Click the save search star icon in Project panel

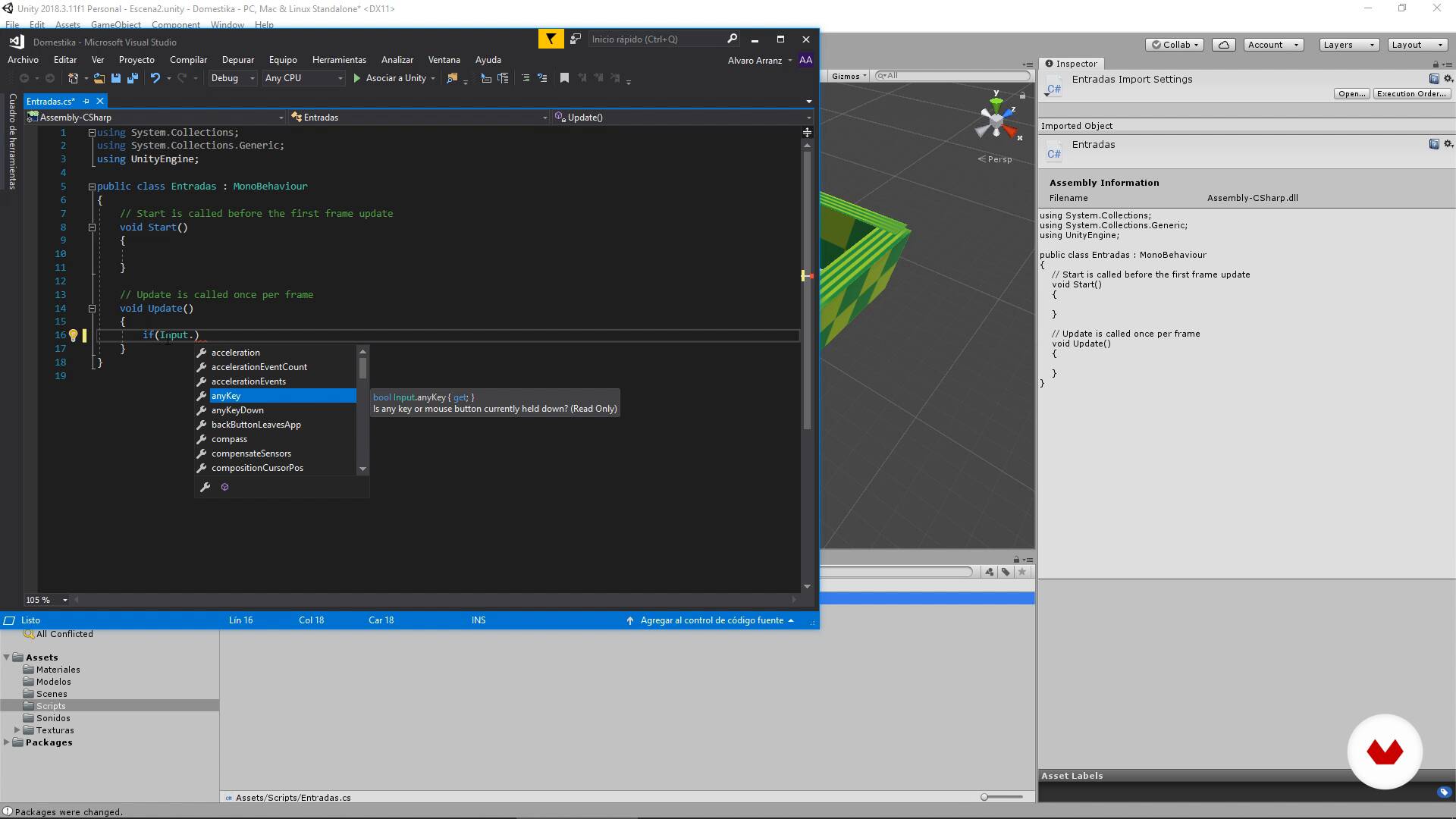1022,572
